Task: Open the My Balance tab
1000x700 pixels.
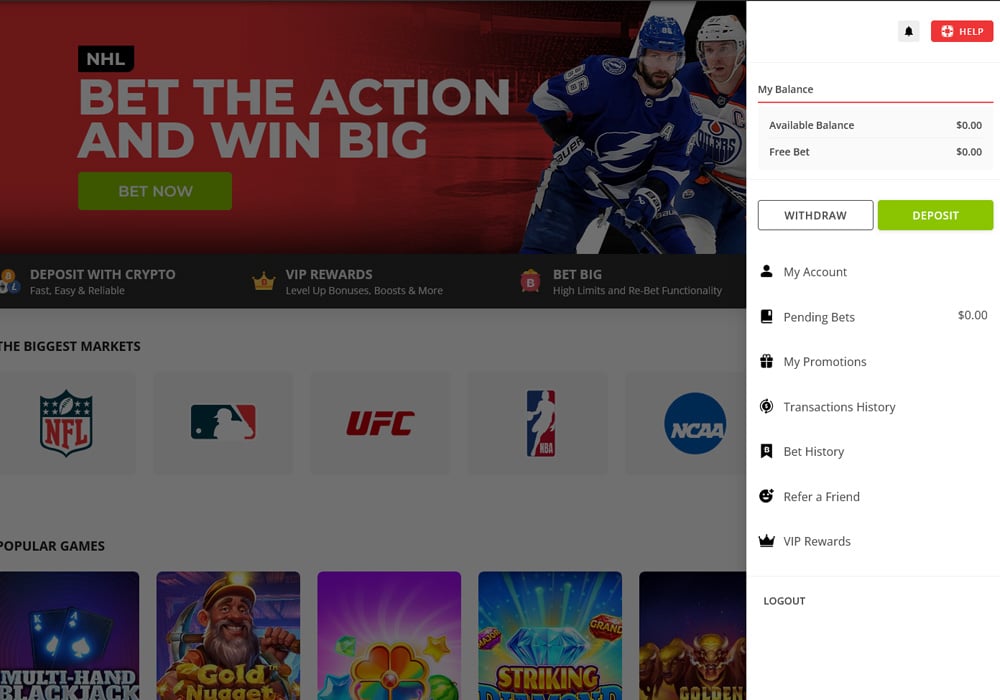Action: 786,90
